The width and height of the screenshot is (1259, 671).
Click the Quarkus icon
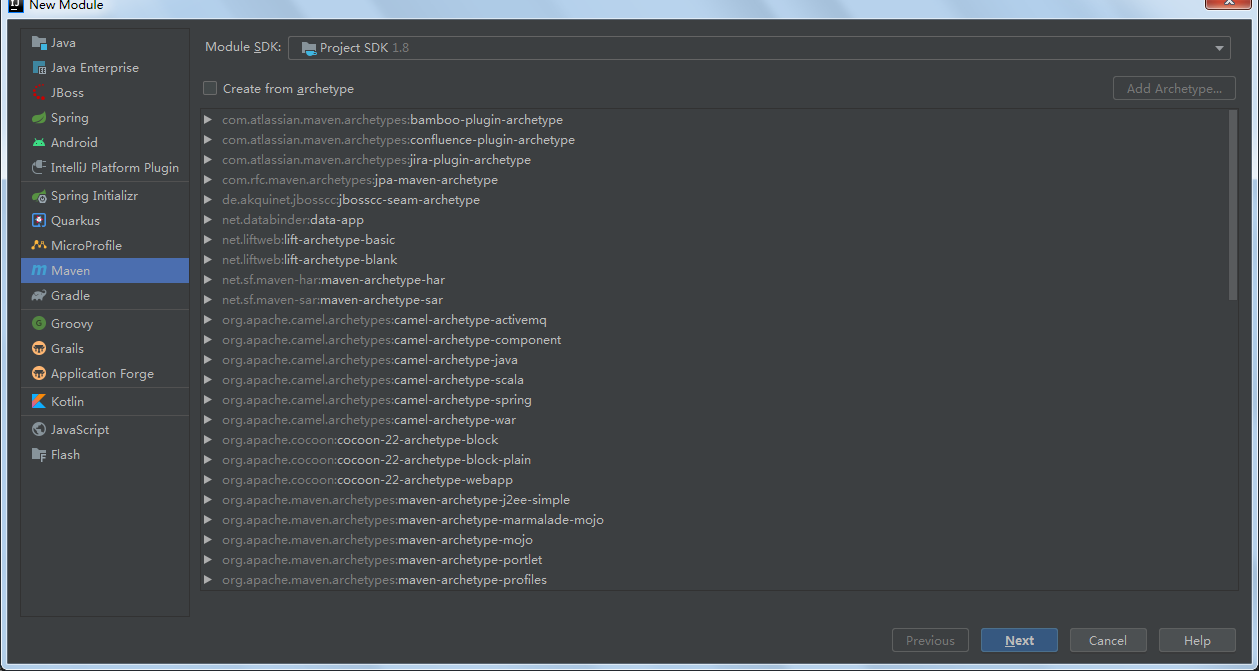(x=39, y=221)
